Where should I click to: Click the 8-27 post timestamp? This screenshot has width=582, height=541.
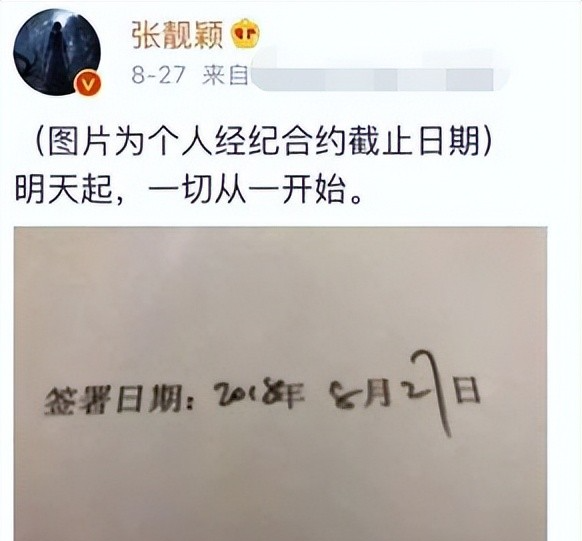[x=158, y=76]
